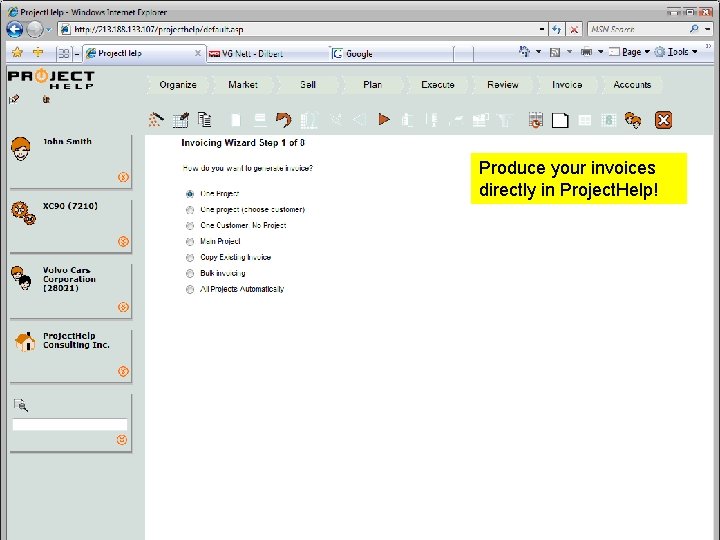Click the orange undo arrow icon

click(283, 120)
